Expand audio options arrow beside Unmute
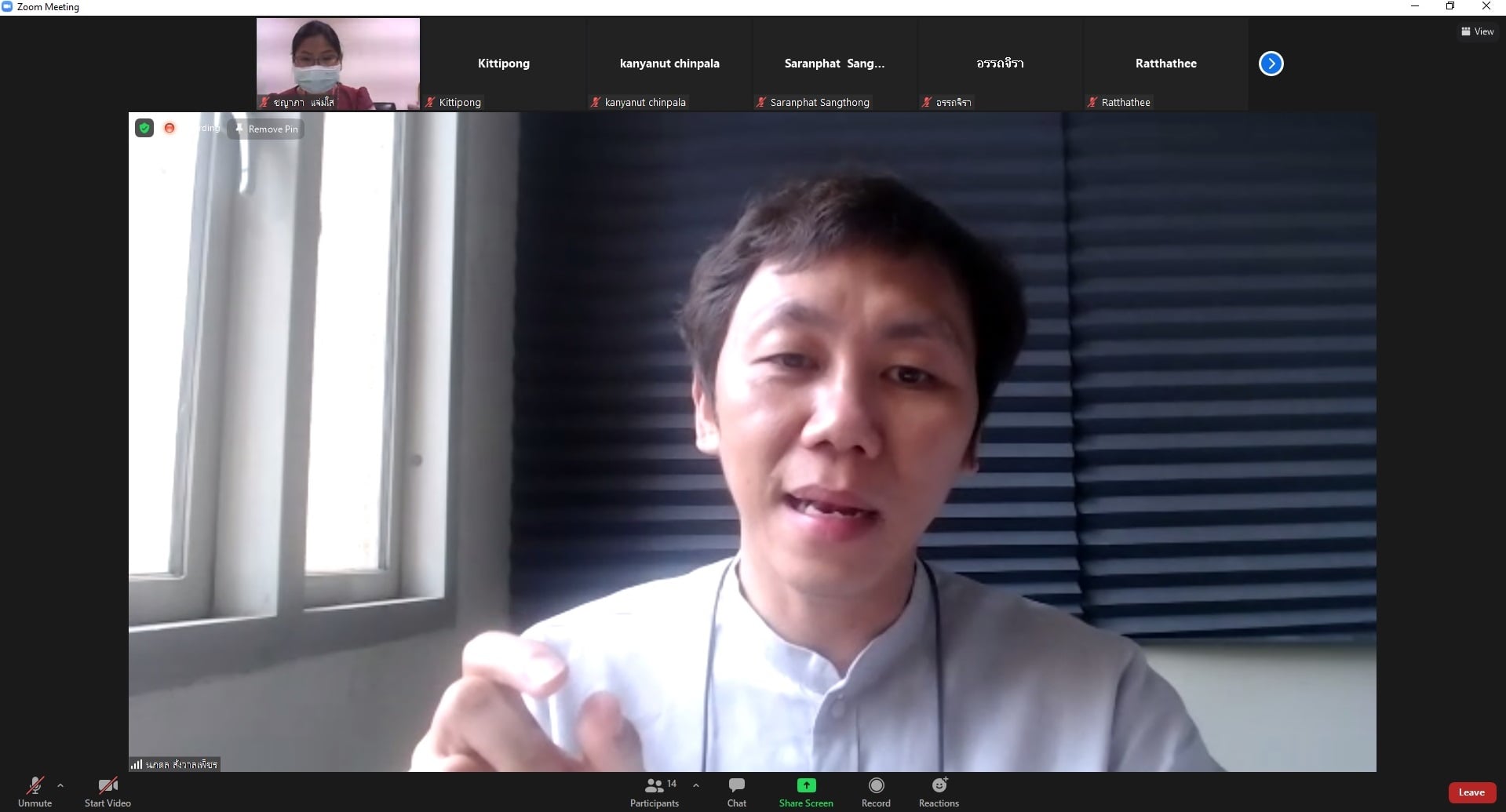The height and width of the screenshot is (812, 1506). point(60,785)
